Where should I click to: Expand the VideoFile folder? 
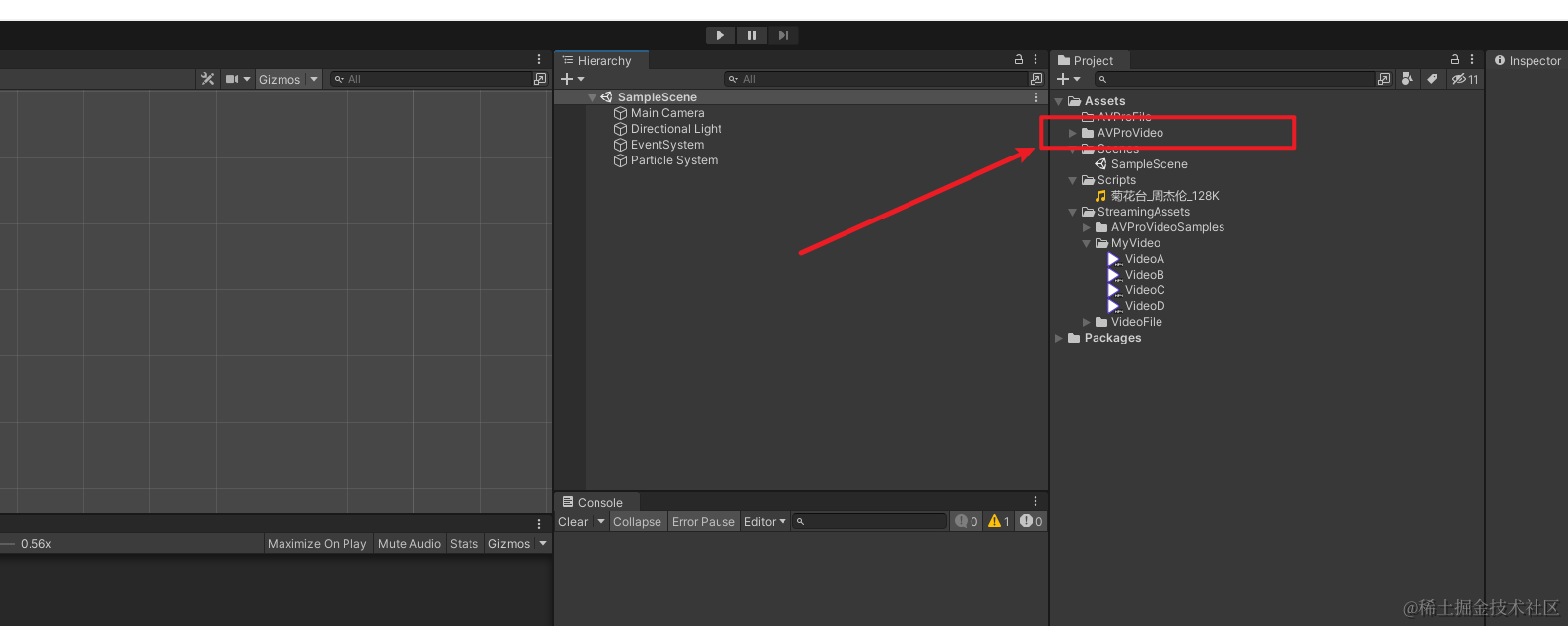[x=1087, y=322]
